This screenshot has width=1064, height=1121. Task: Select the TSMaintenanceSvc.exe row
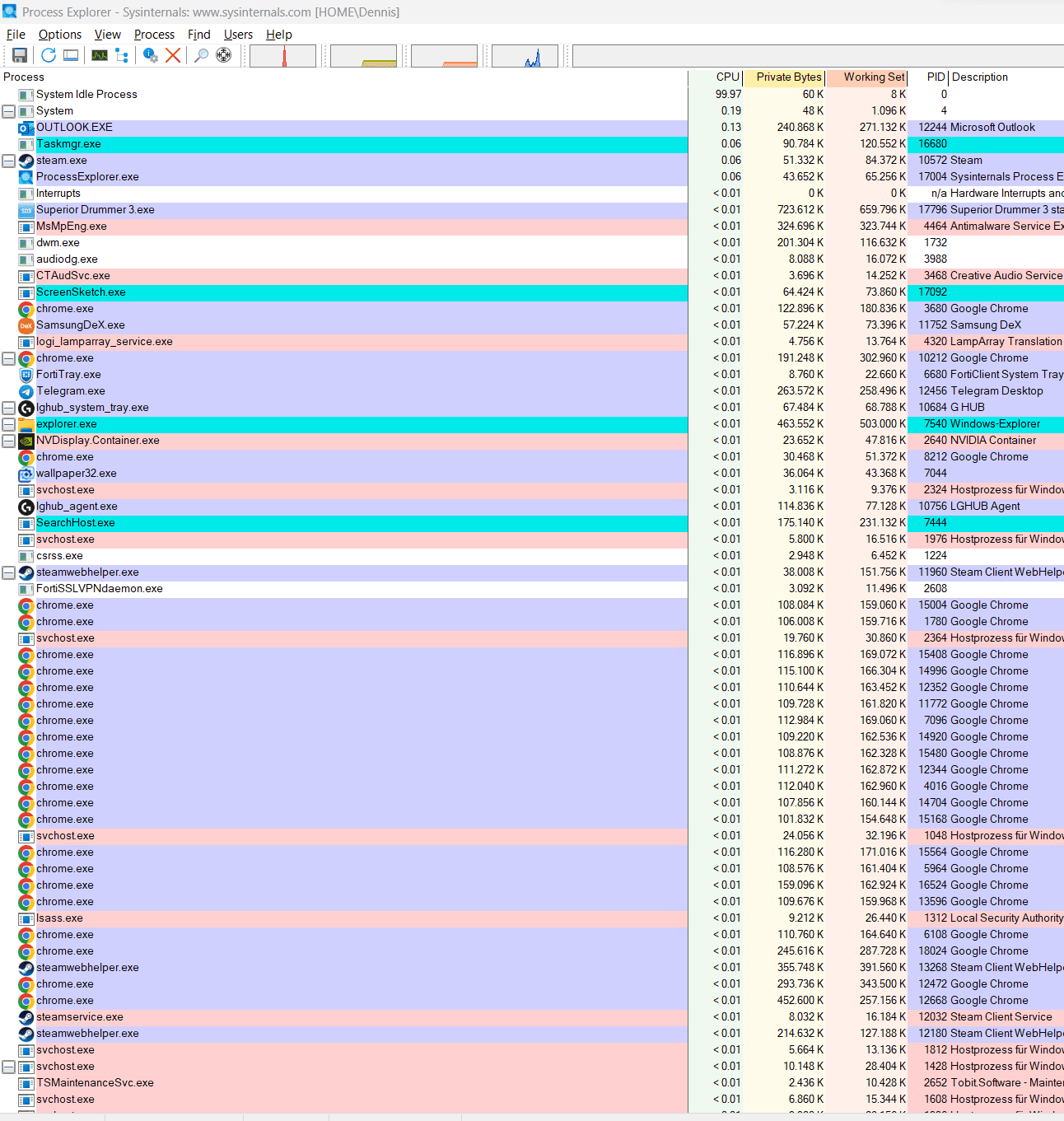(532, 1083)
